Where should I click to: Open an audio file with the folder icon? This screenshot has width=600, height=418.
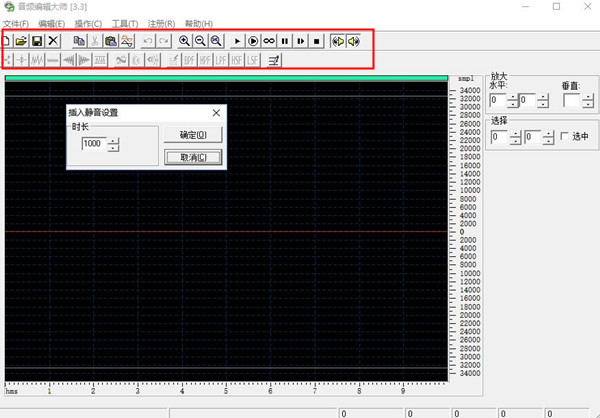click(x=21, y=41)
